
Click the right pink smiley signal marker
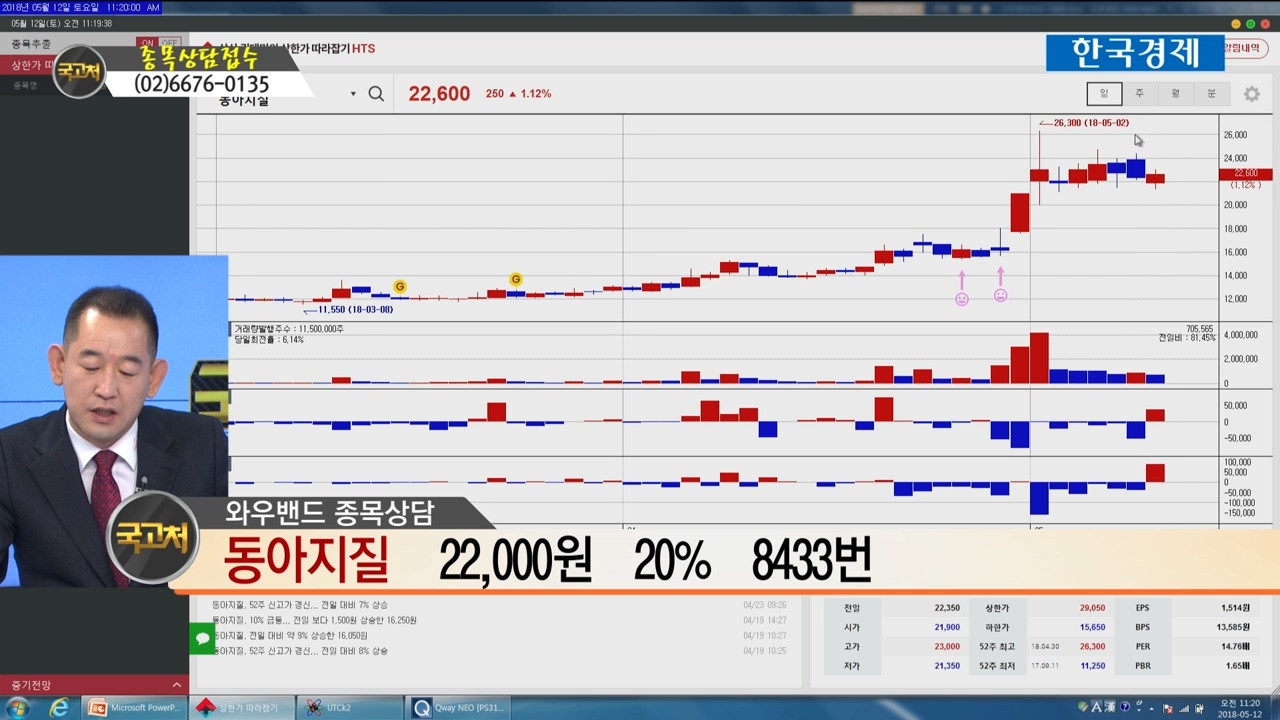click(1000, 296)
